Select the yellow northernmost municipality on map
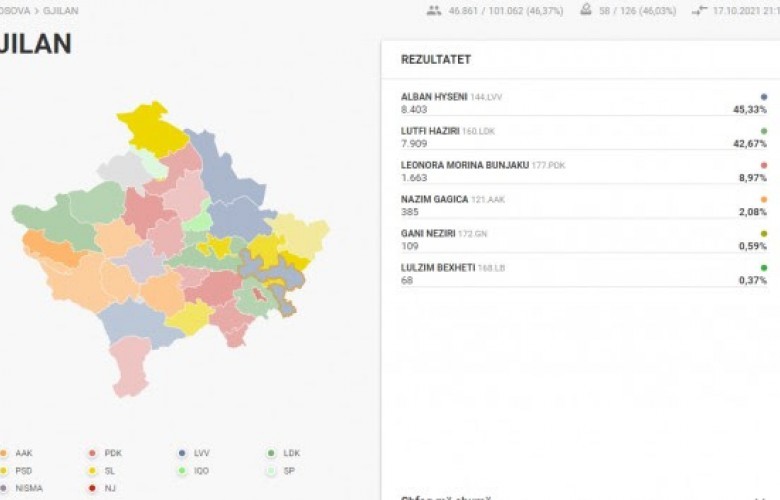This screenshot has width=780, height=500. (x=150, y=127)
